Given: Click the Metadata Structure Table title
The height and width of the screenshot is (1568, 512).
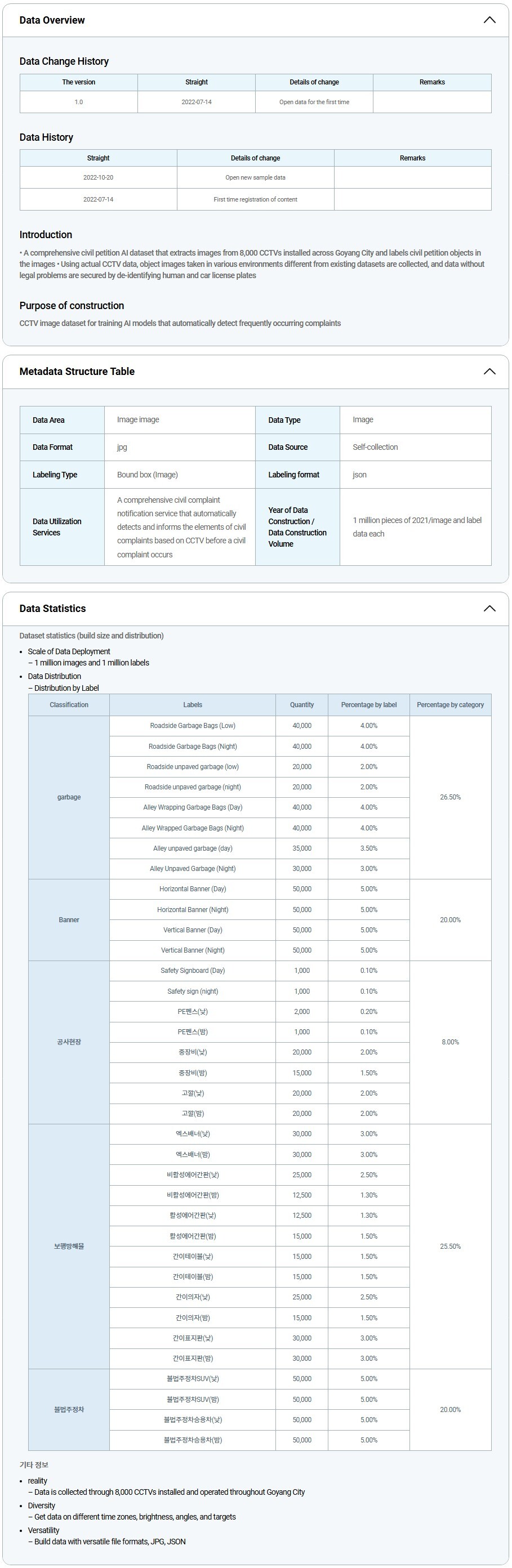Looking at the screenshot, I should pos(77,371).
